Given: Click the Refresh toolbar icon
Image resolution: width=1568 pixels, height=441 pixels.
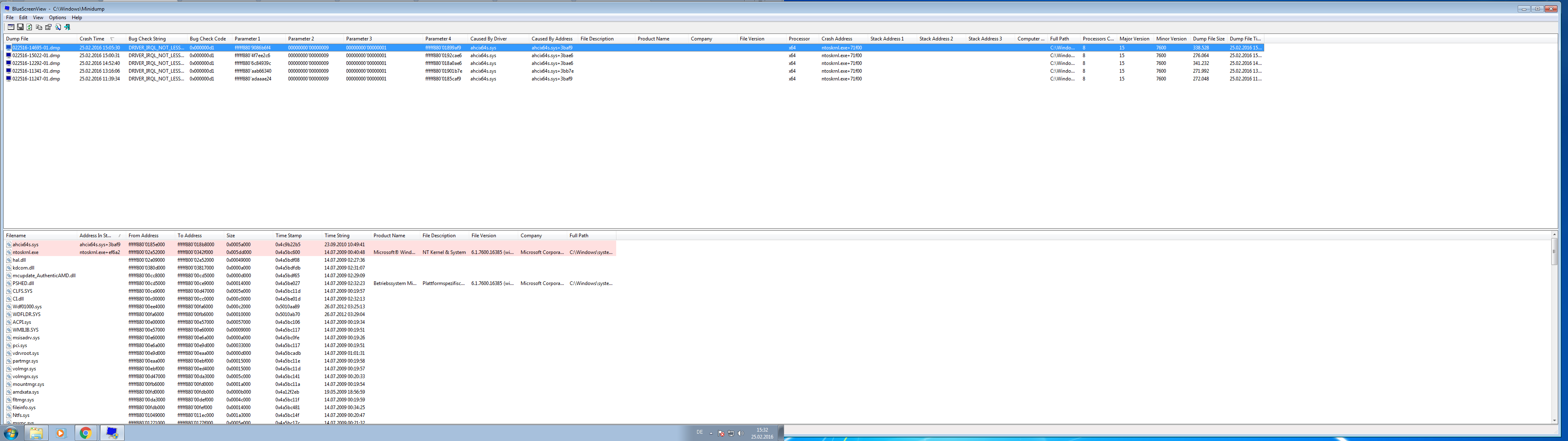Looking at the screenshot, I should point(29,27).
